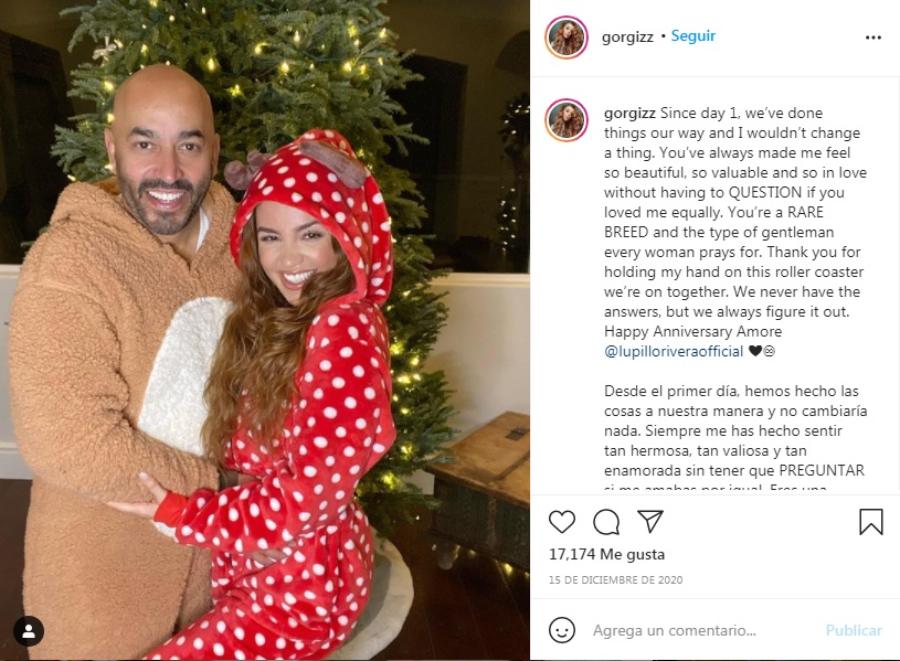Open the 15 de diciembre de 2020 date

pyautogui.click(x=615, y=580)
